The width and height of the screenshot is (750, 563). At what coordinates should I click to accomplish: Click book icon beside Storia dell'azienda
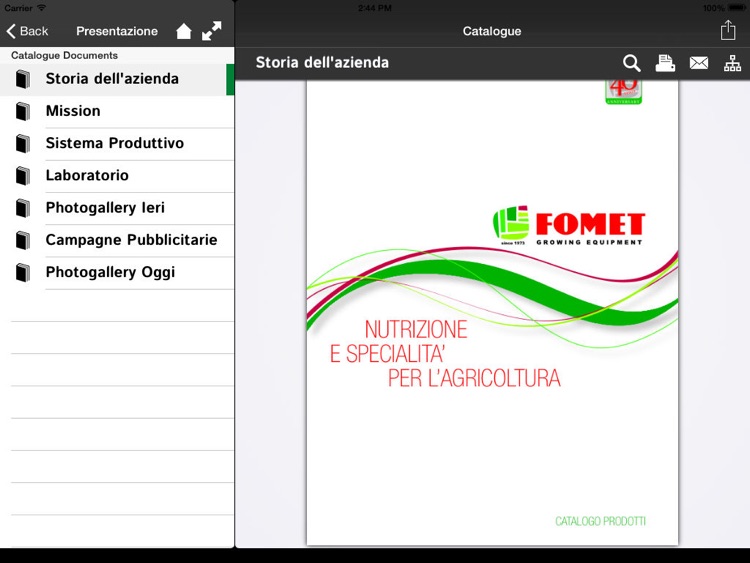point(22,79)
